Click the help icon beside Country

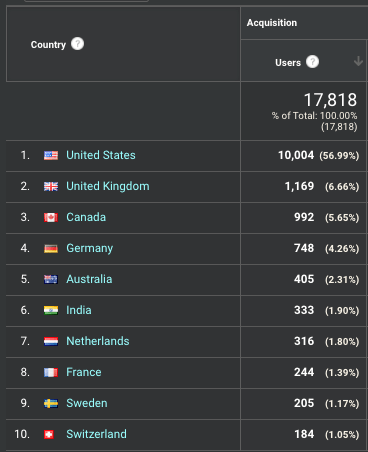[x=77, y=44]
